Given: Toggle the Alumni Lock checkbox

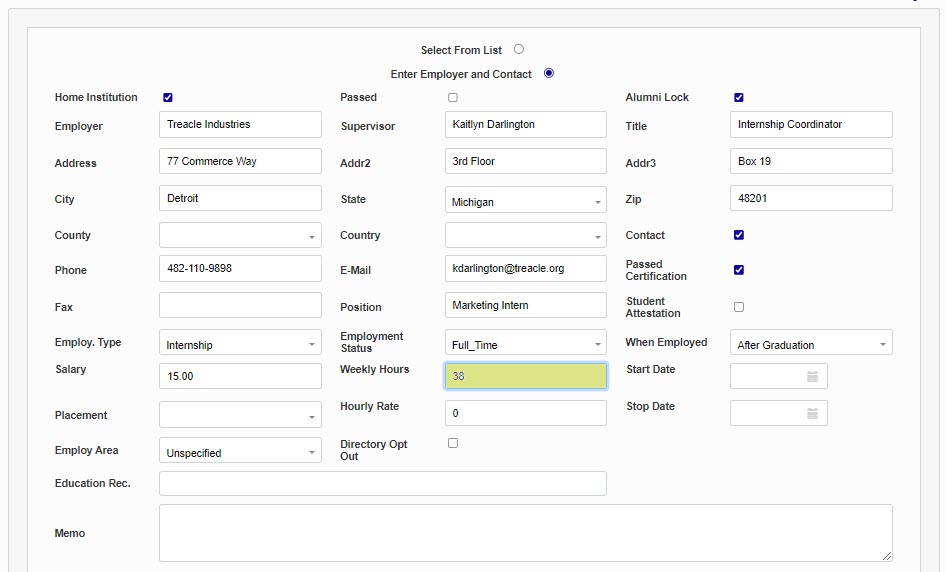Looking at the screenshot, I should click(x=739, y=98).
